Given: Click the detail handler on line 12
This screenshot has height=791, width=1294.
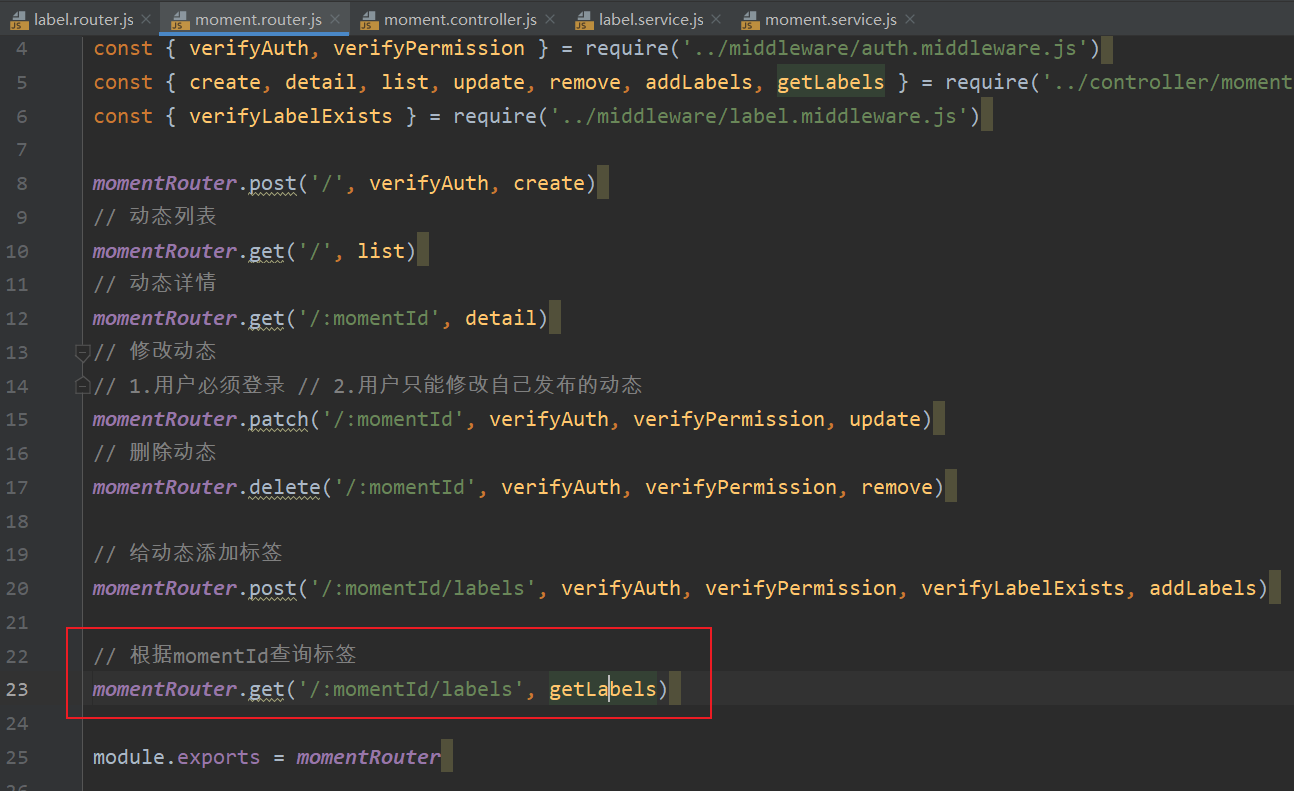Looking at the screenshot, I should (x=501, y=318).
